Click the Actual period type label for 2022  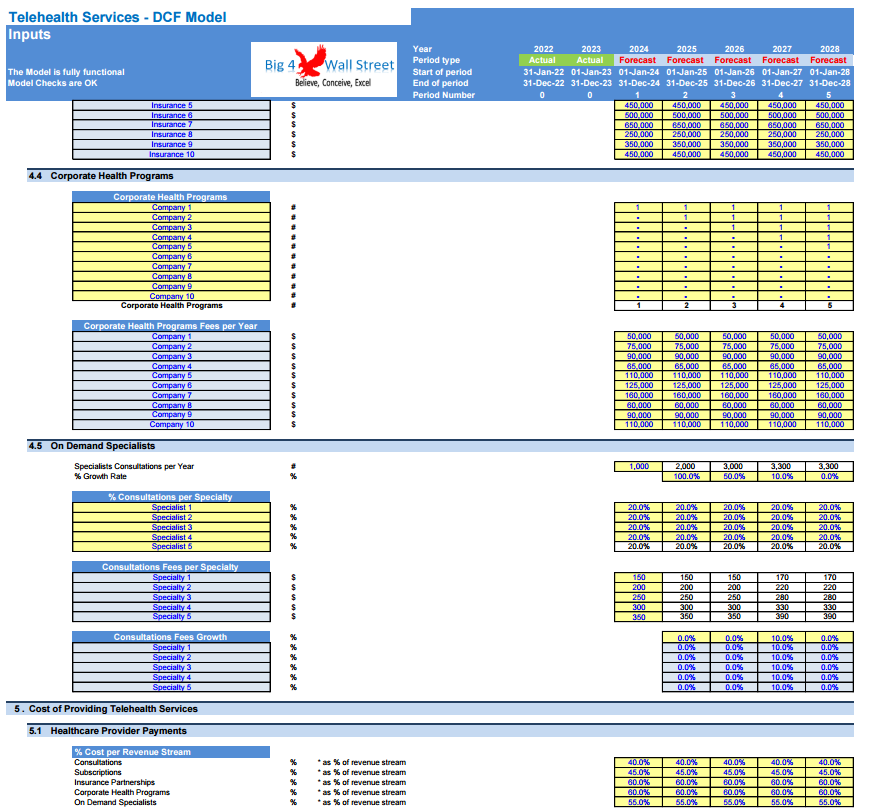[543, 60]
